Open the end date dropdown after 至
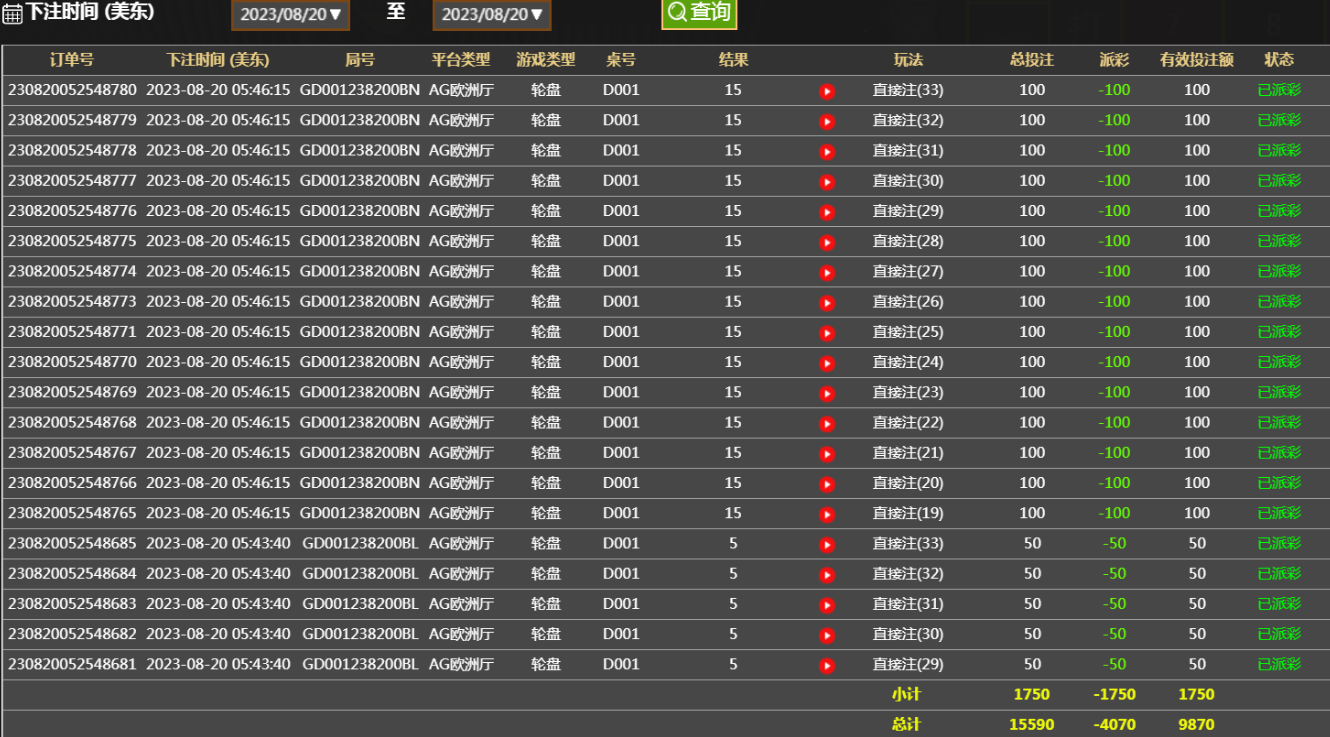The image size is (1330, 737). [492, 15]
